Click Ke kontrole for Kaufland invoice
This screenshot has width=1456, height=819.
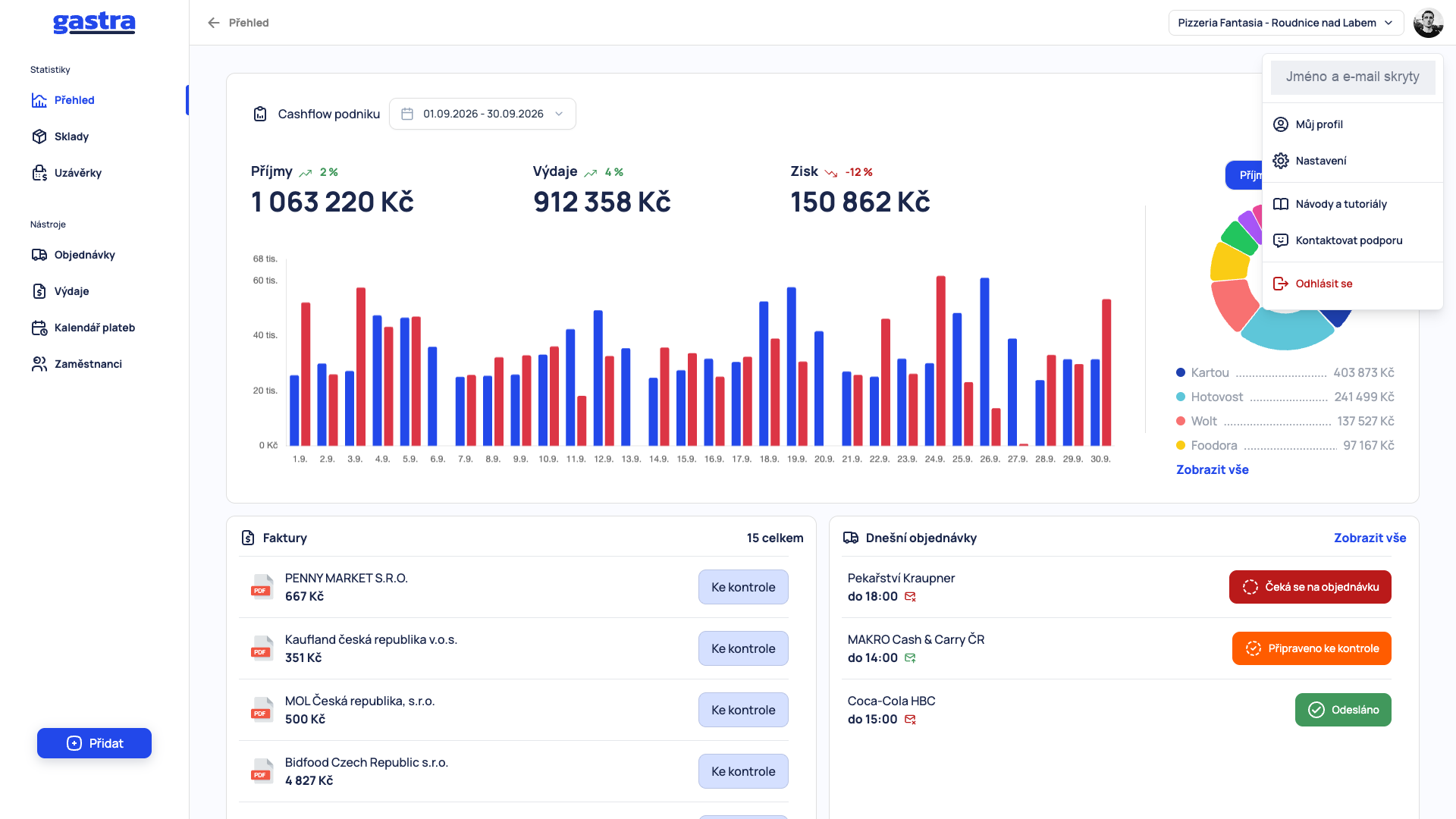[743, 648]
